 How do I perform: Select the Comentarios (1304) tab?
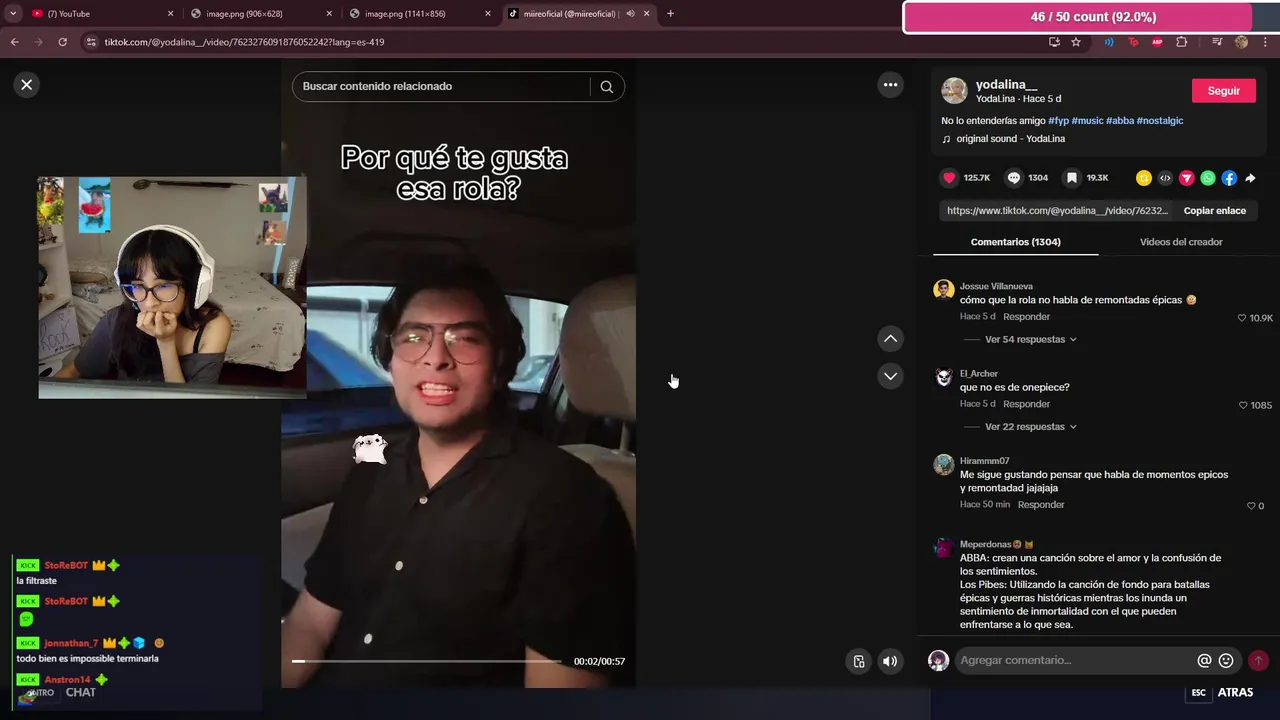(1015, 242)
